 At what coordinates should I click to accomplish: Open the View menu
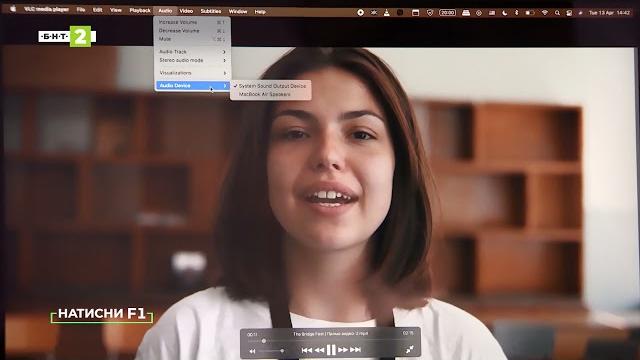pos(116,10)
